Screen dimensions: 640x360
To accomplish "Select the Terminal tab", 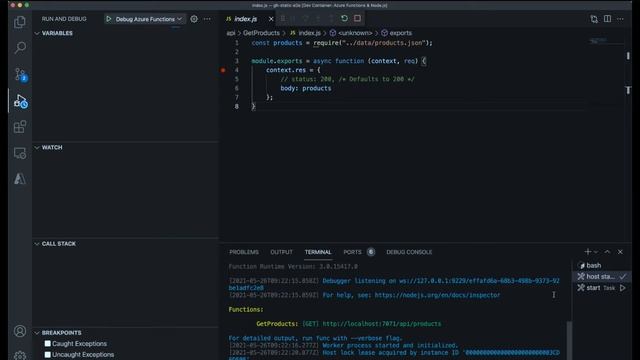I will pos(318,252).
